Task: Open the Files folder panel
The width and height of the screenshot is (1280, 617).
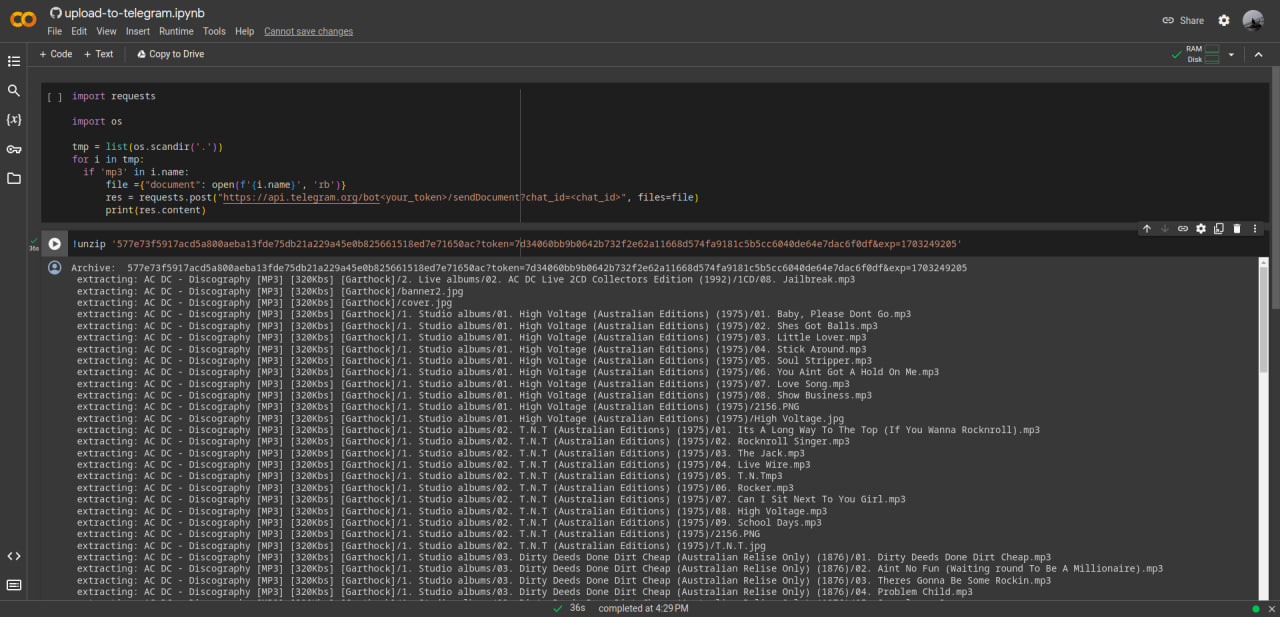Action: (14, 178)
